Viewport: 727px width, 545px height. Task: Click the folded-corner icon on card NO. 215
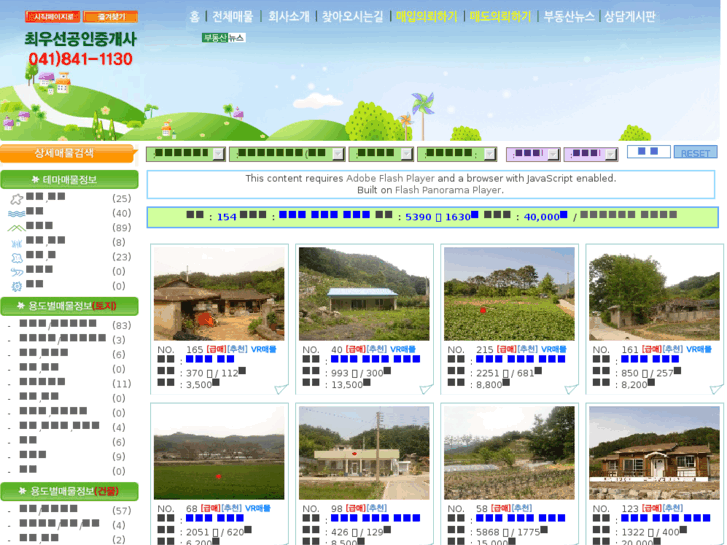[x=571, y=389]
